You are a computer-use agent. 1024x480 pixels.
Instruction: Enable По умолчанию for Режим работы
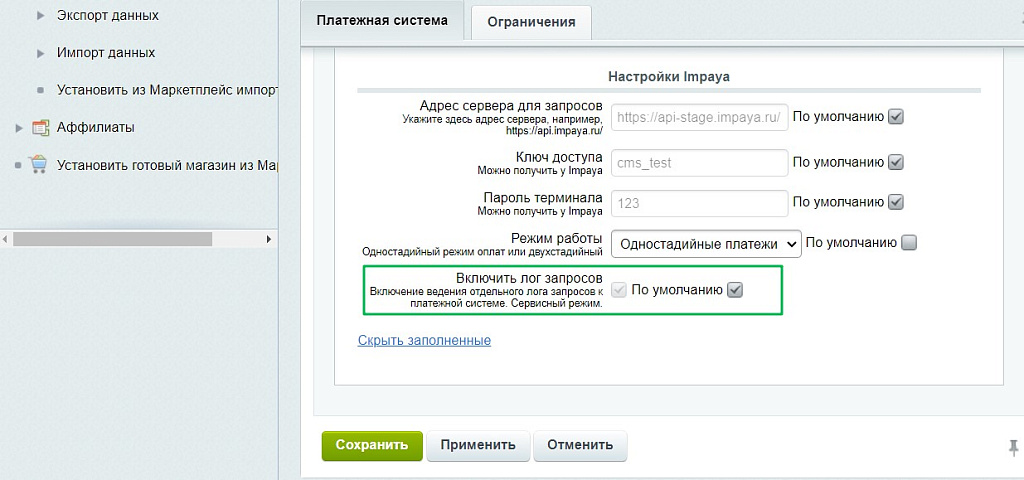908,242
